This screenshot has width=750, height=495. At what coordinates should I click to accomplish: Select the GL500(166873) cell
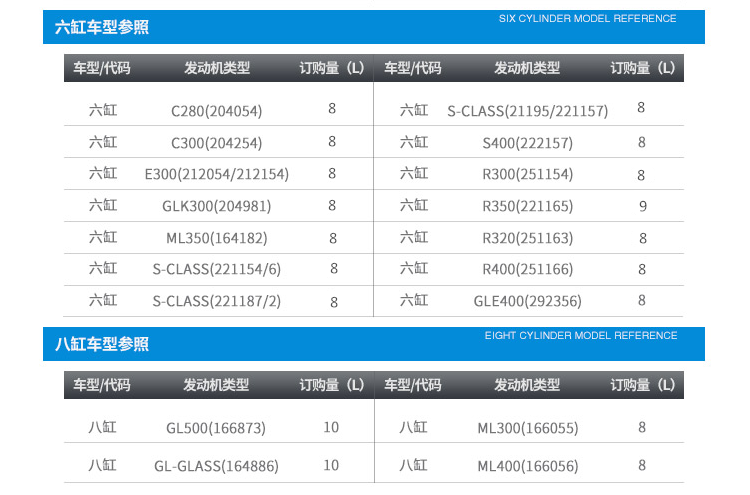[216, 428]
